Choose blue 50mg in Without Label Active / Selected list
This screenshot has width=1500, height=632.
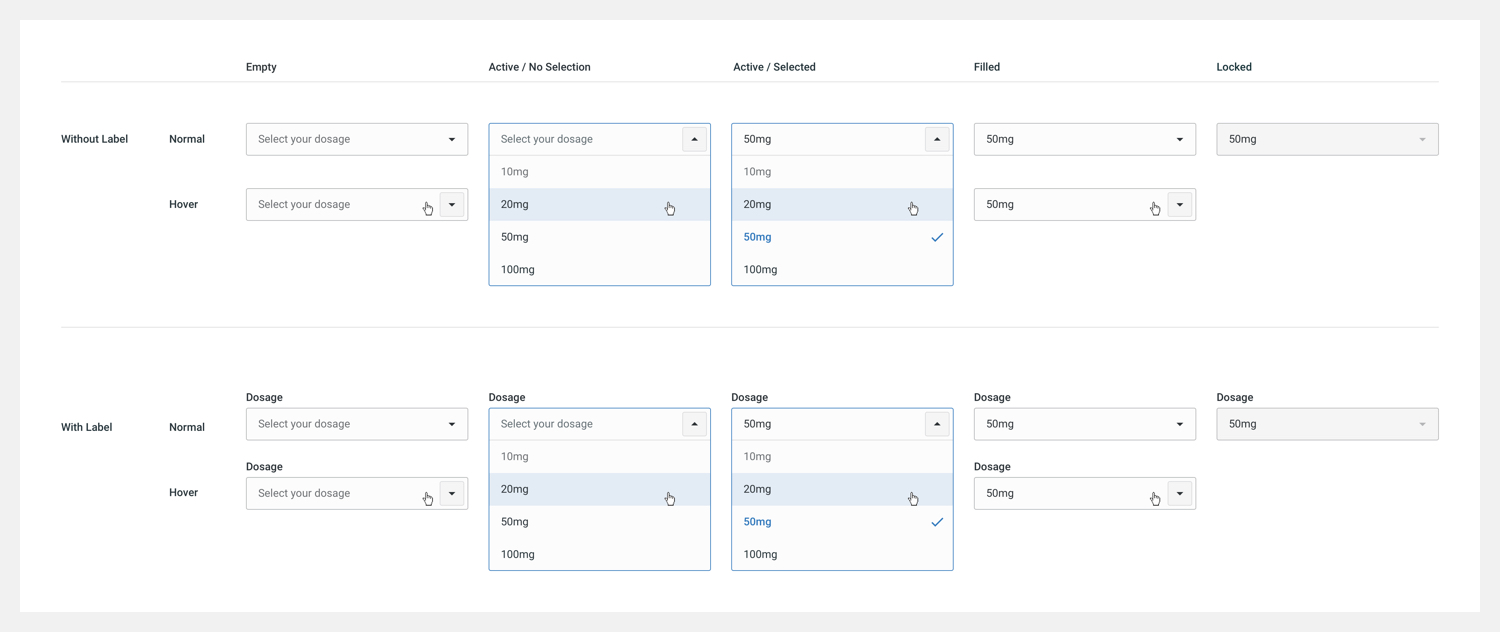pos(842,237)
